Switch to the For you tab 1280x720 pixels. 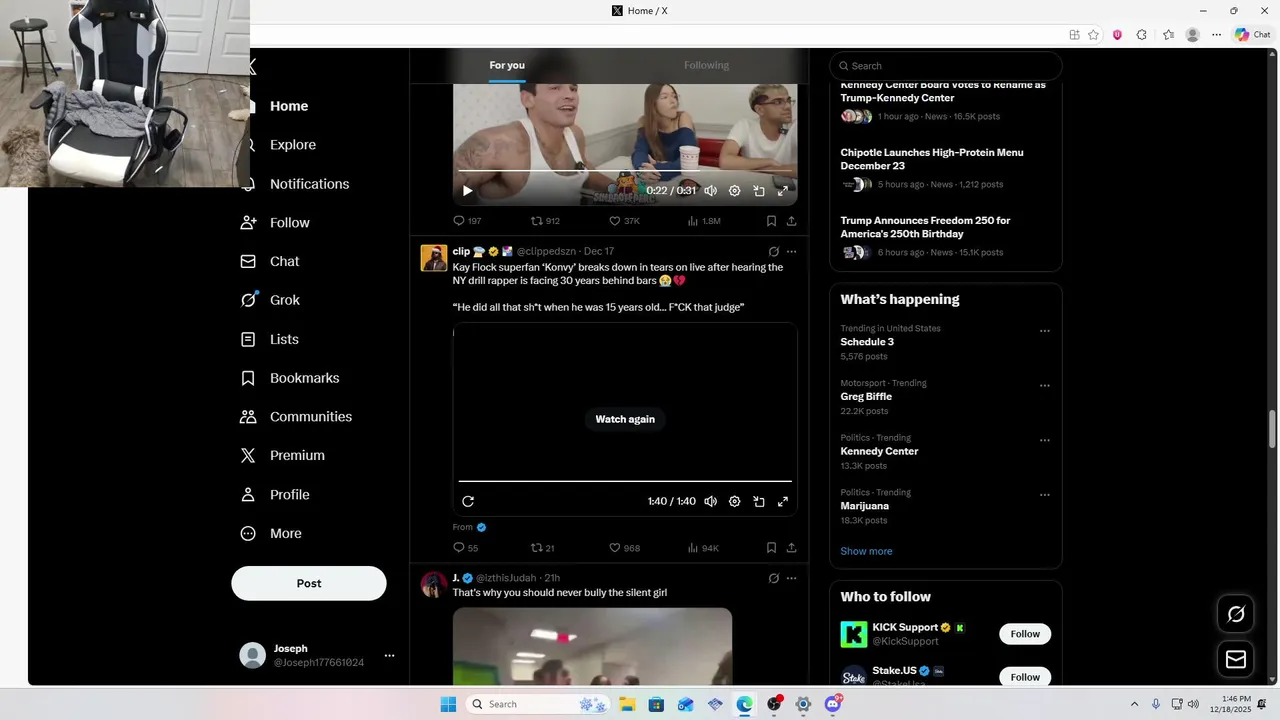pos(507,66)
